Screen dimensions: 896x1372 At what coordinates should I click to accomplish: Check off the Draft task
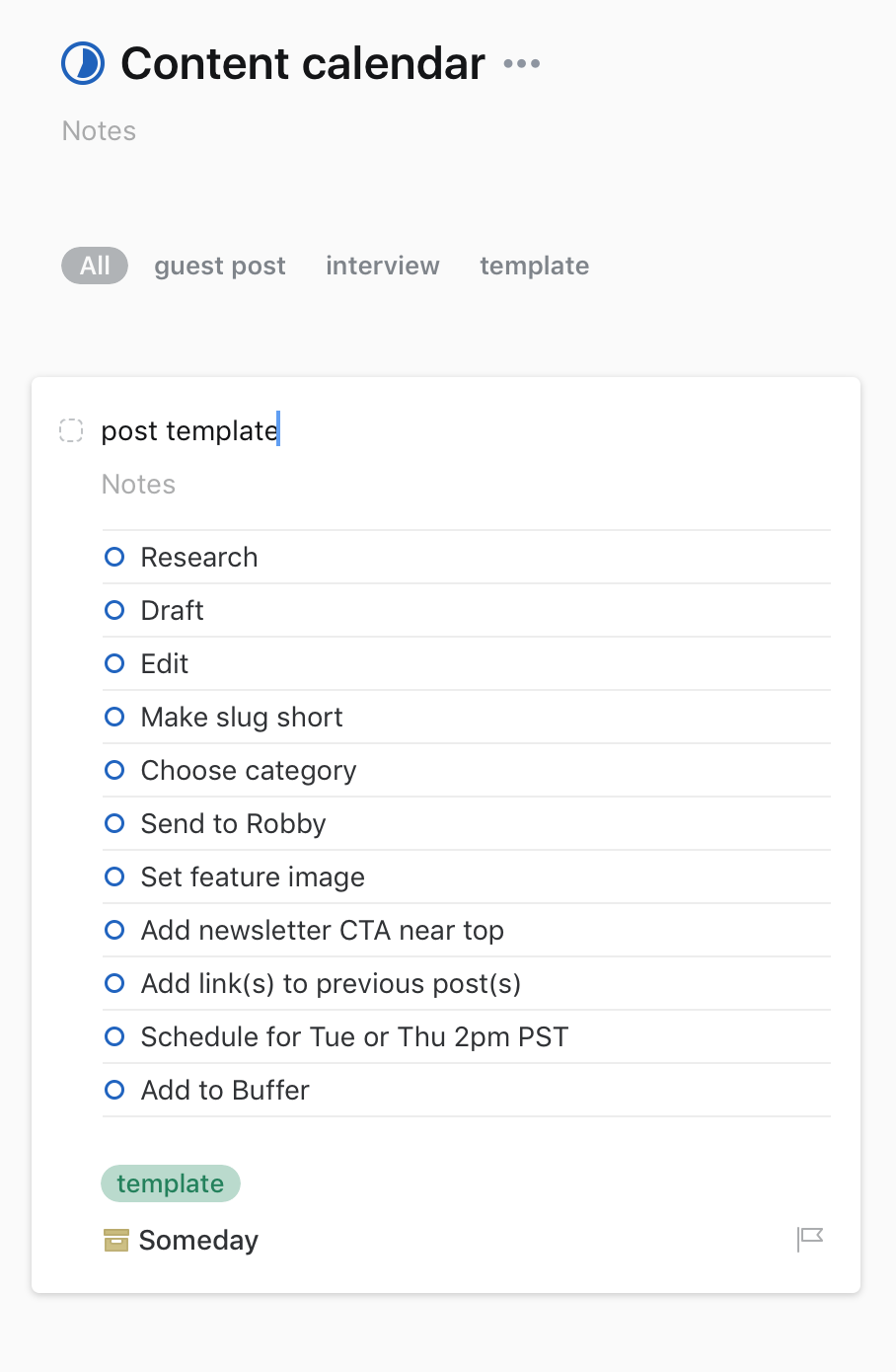coord(114,610)
